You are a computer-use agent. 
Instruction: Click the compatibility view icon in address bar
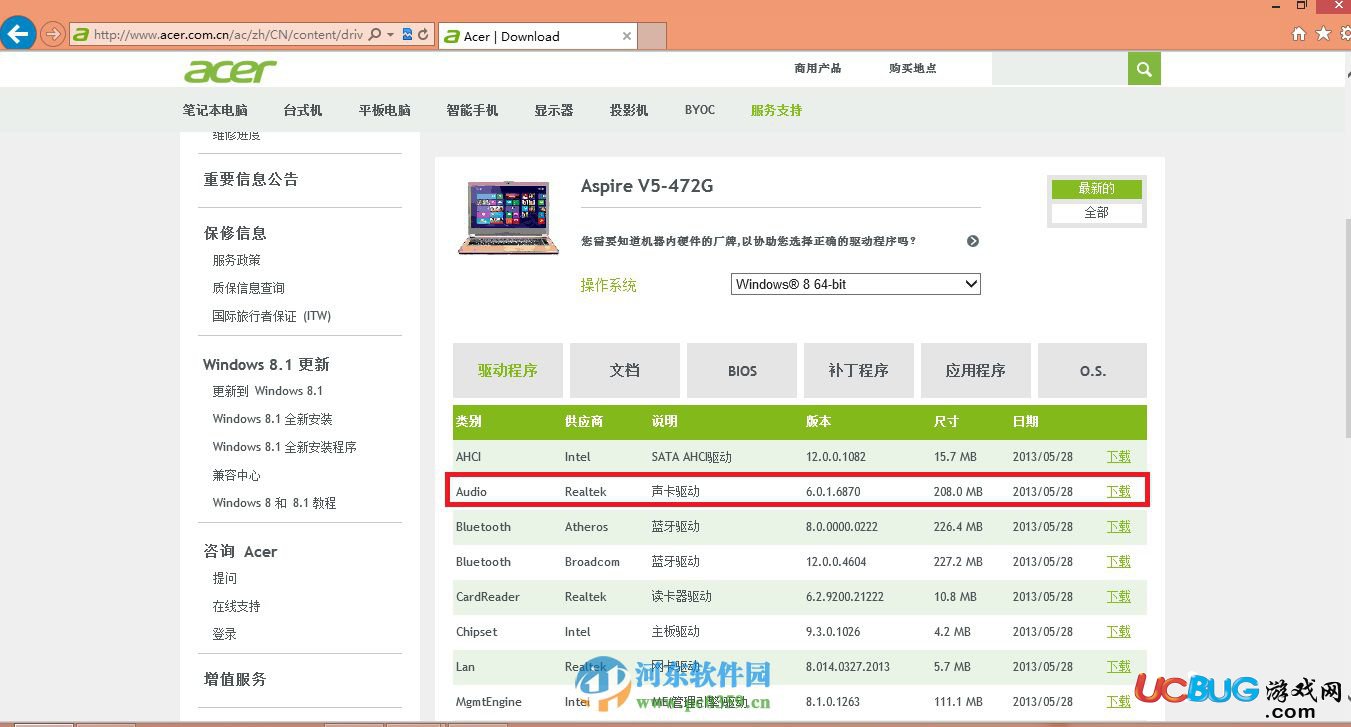point(407,35)
